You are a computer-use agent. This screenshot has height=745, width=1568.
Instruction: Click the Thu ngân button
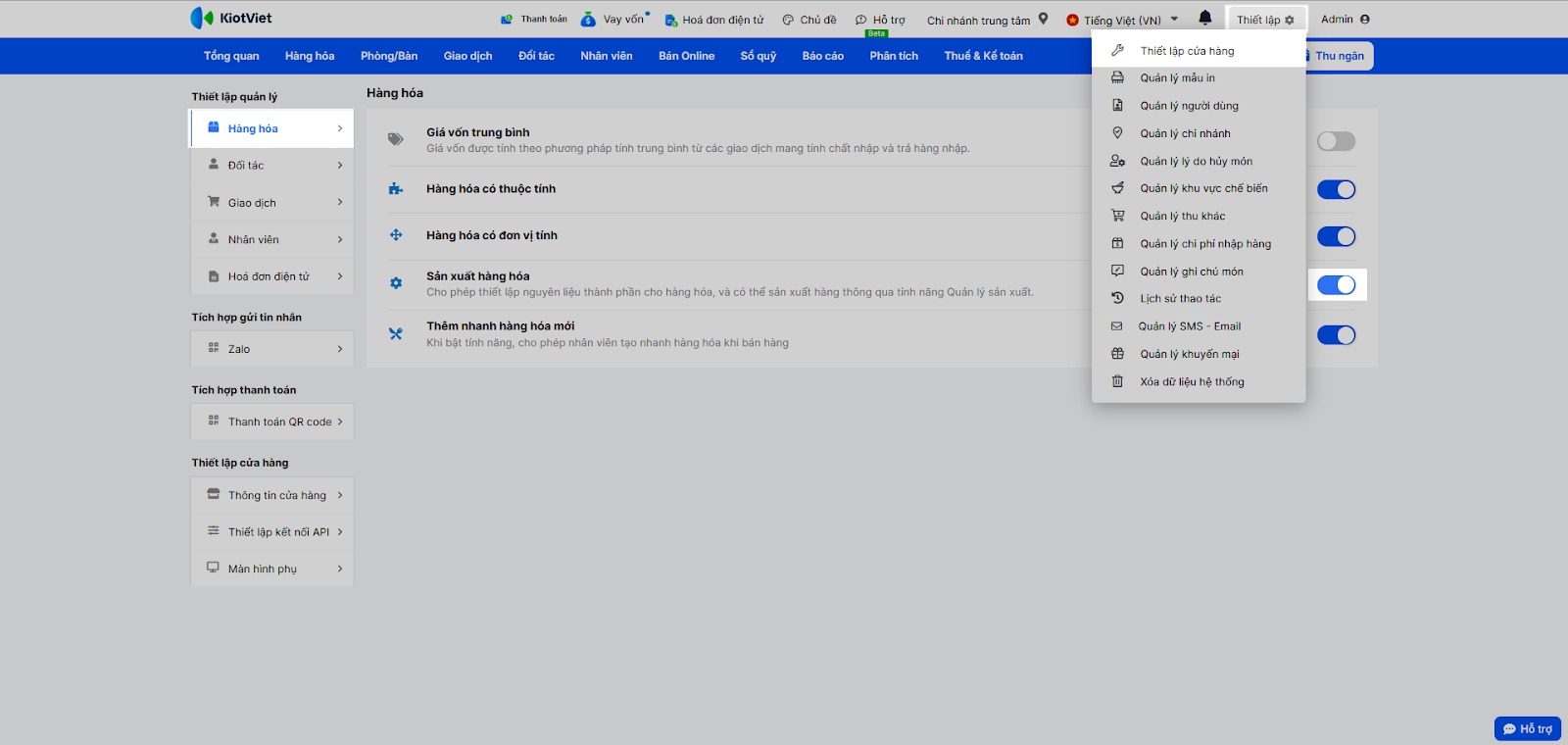coord(1339,56)
